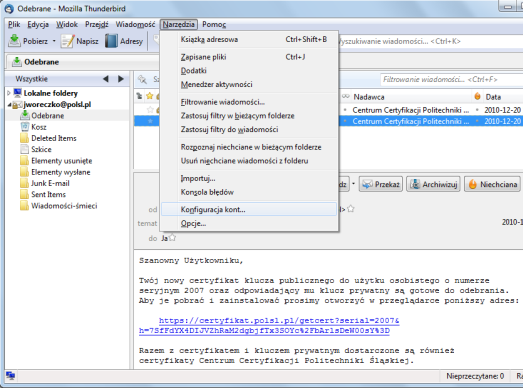This screenshot has height=388, width=523.
Task: Open the Odebrane inbox folder
Action: tap(47, 116)
